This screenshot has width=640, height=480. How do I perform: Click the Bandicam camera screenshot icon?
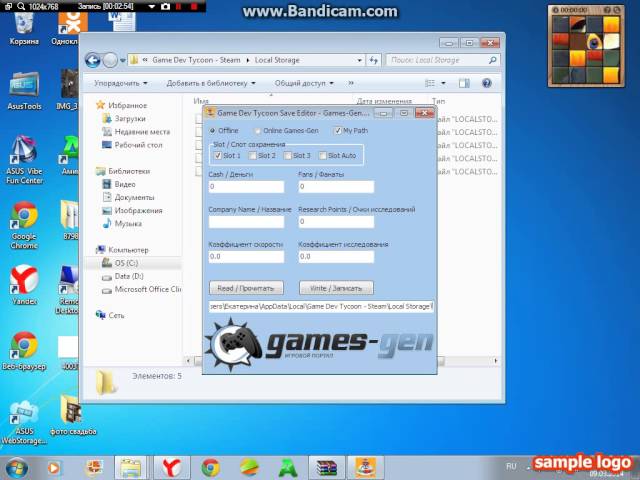click(165, 7)
